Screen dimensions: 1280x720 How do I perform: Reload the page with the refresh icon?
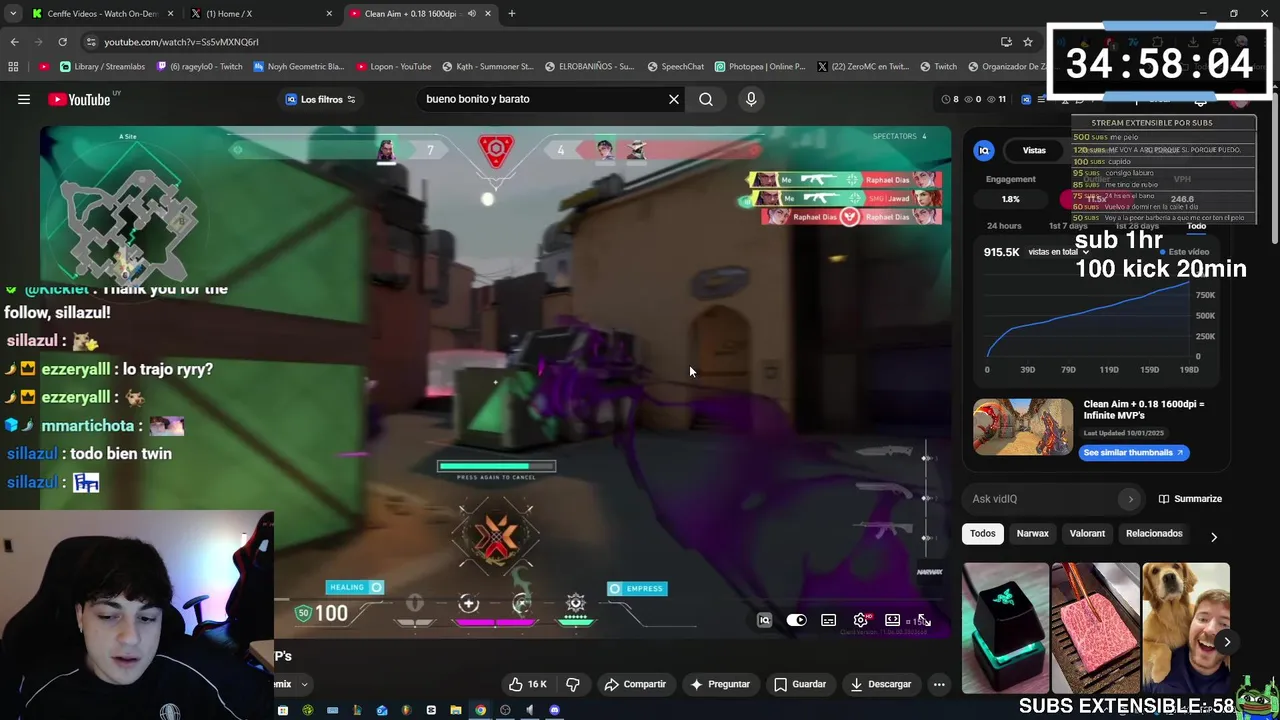pyautogui.click(x=62, y=42)
